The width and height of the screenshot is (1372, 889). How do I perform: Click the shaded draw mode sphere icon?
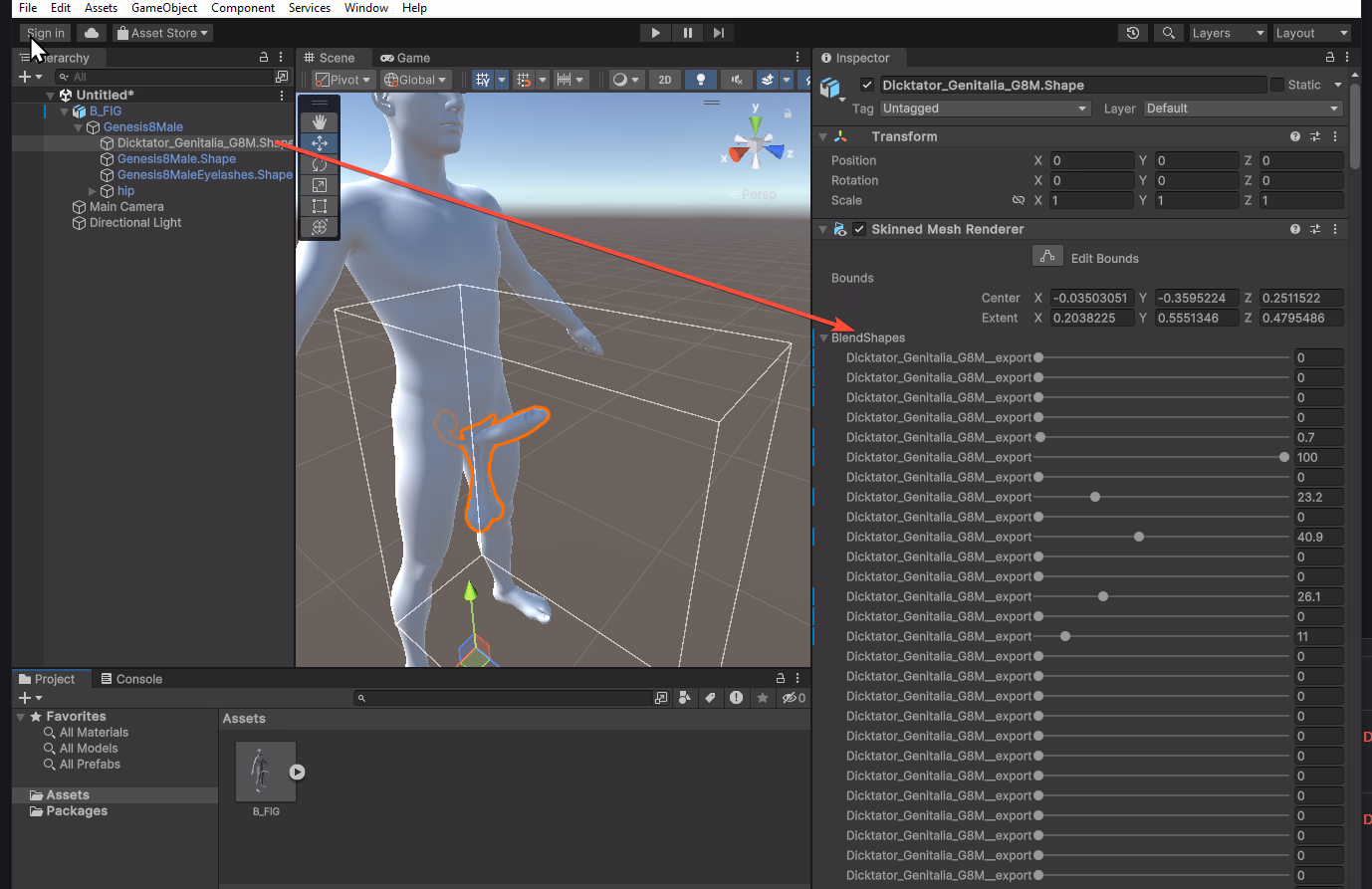click(620, 80)
